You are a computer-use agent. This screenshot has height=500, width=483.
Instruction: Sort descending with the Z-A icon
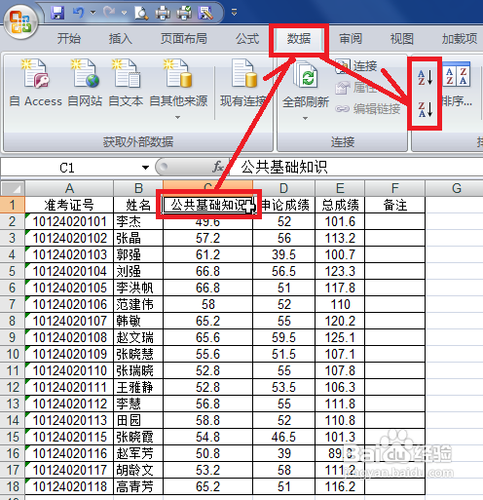click(425, 109)
